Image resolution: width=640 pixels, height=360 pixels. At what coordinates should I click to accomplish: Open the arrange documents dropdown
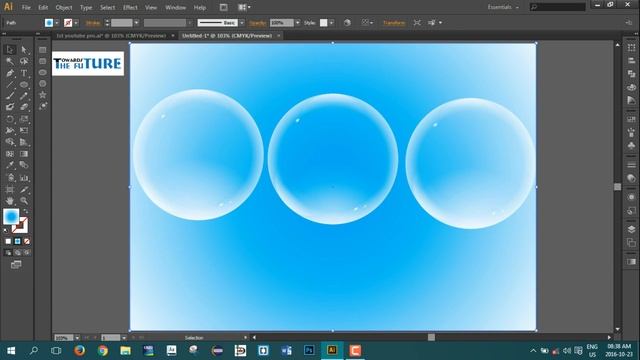pos(244,7)
